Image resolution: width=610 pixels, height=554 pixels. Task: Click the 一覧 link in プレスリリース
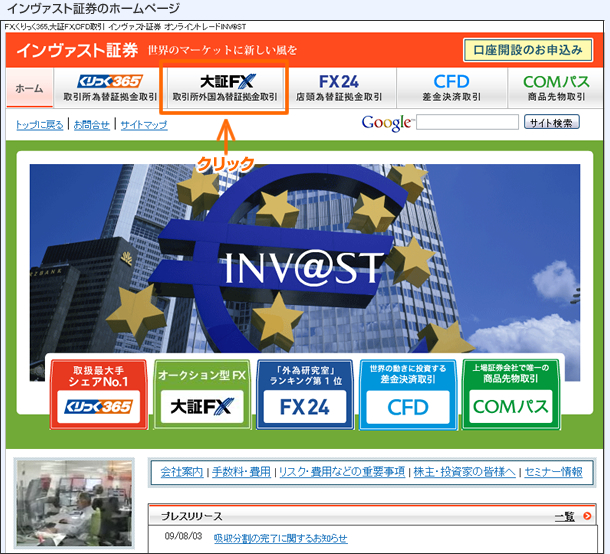point(564,517)
